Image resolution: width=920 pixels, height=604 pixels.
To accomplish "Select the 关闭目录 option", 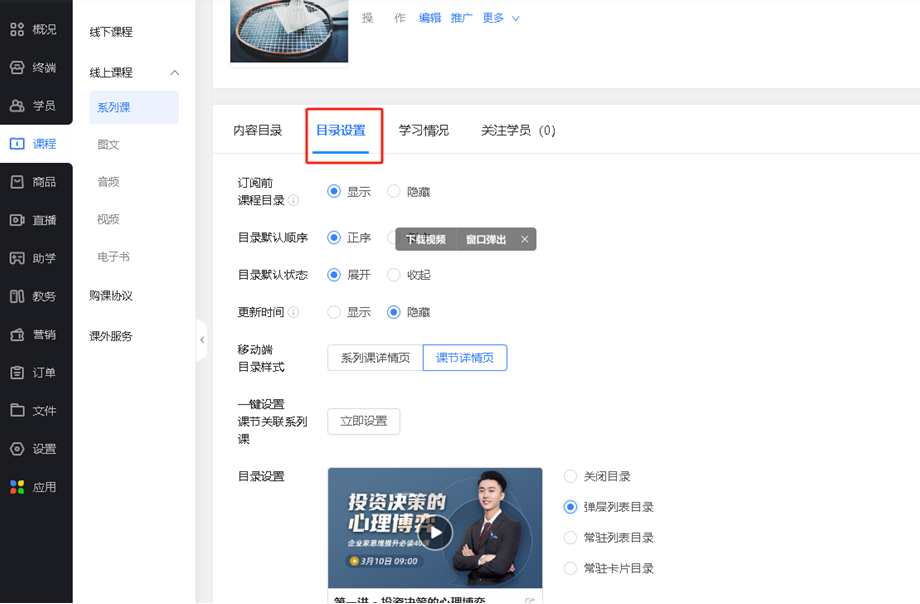I will [570, 476].
